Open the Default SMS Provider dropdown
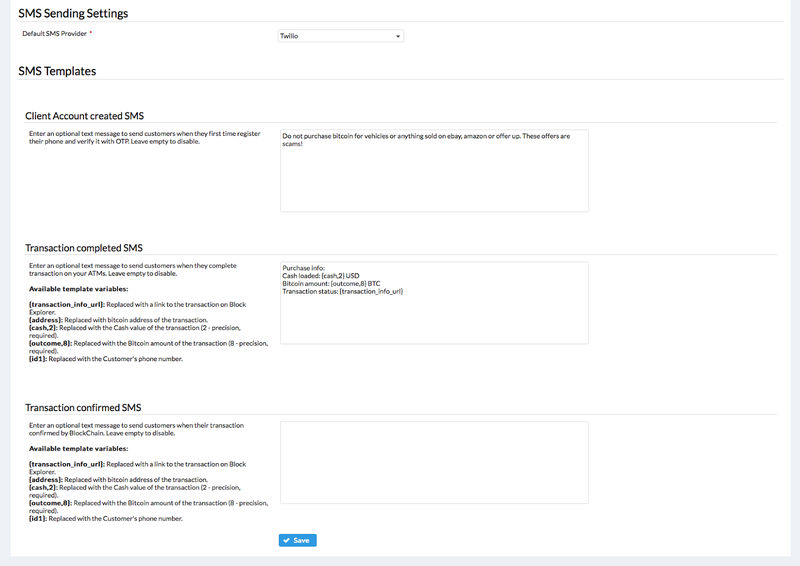The image size is (800, 566). click(340, 36)
